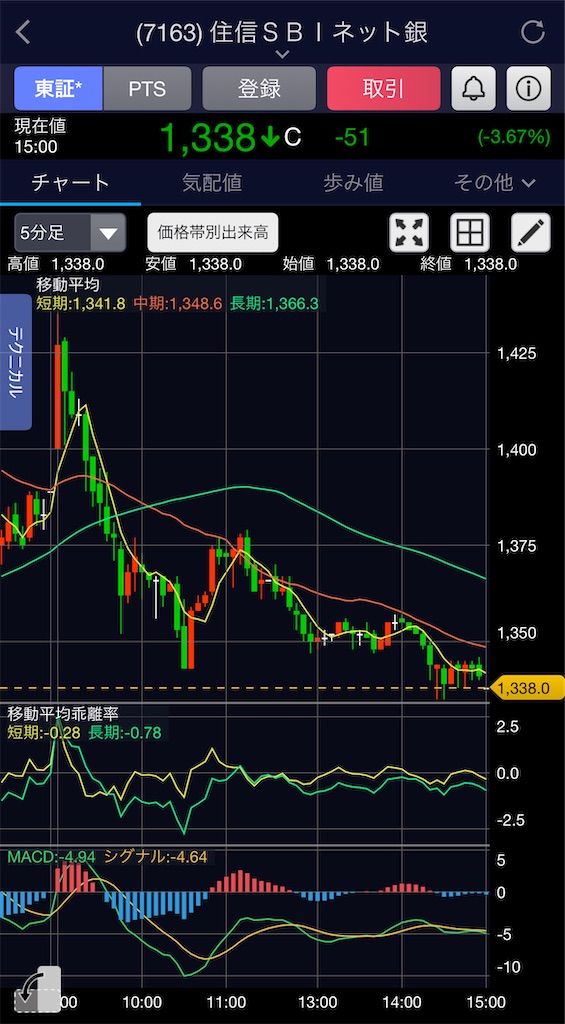Open the 取引 trade button

(x=383, y=88)
